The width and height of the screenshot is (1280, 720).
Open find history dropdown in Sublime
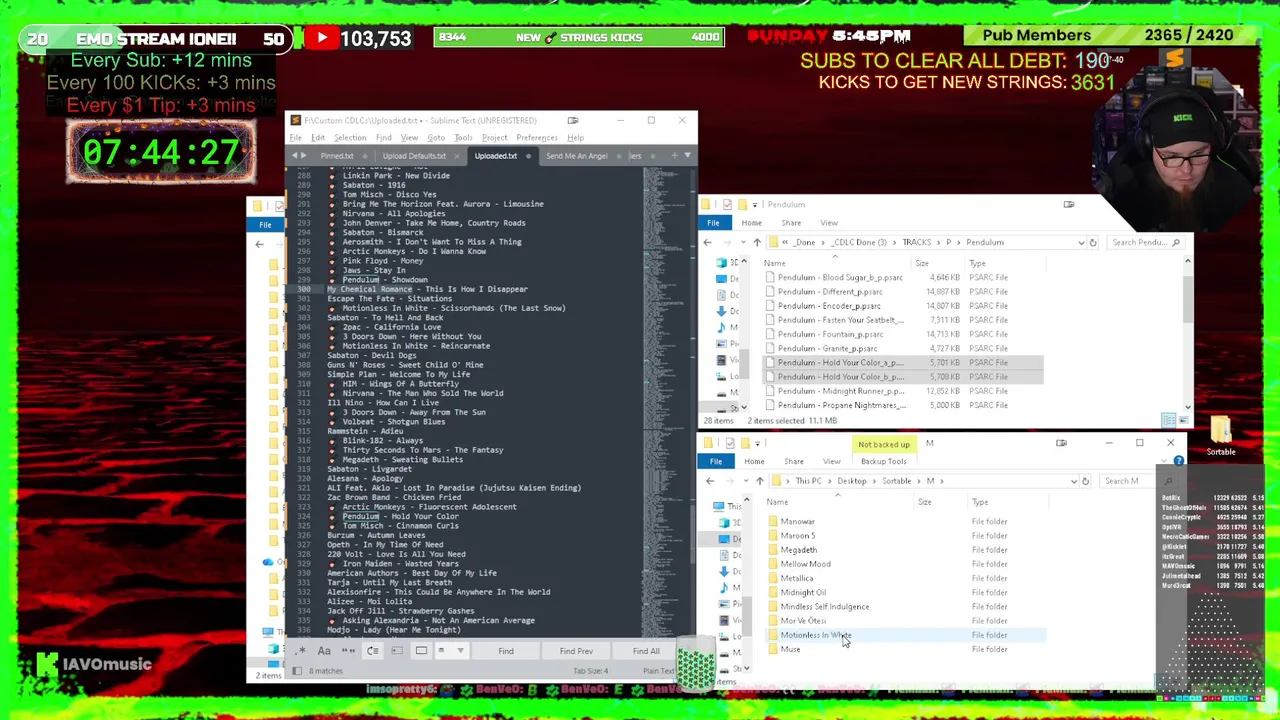[x=460, y=651]
